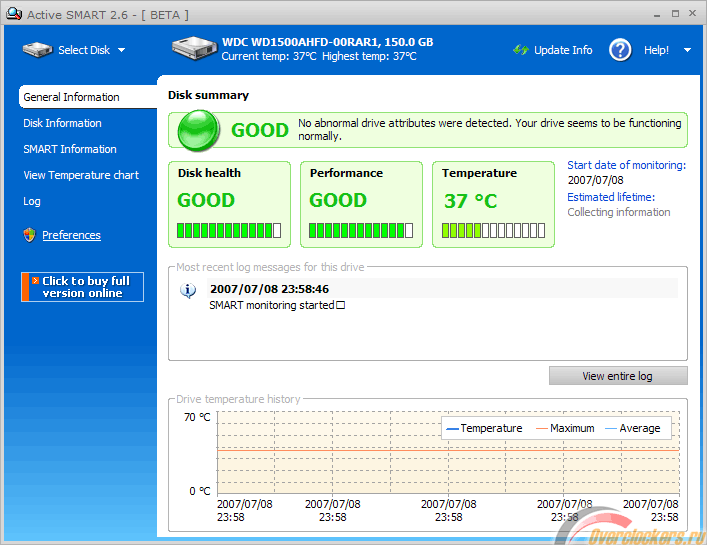Click the orange maximum temperature line
Image resolution: width=707 pixels, height=545 pixels.
click(x=448, y=450)
